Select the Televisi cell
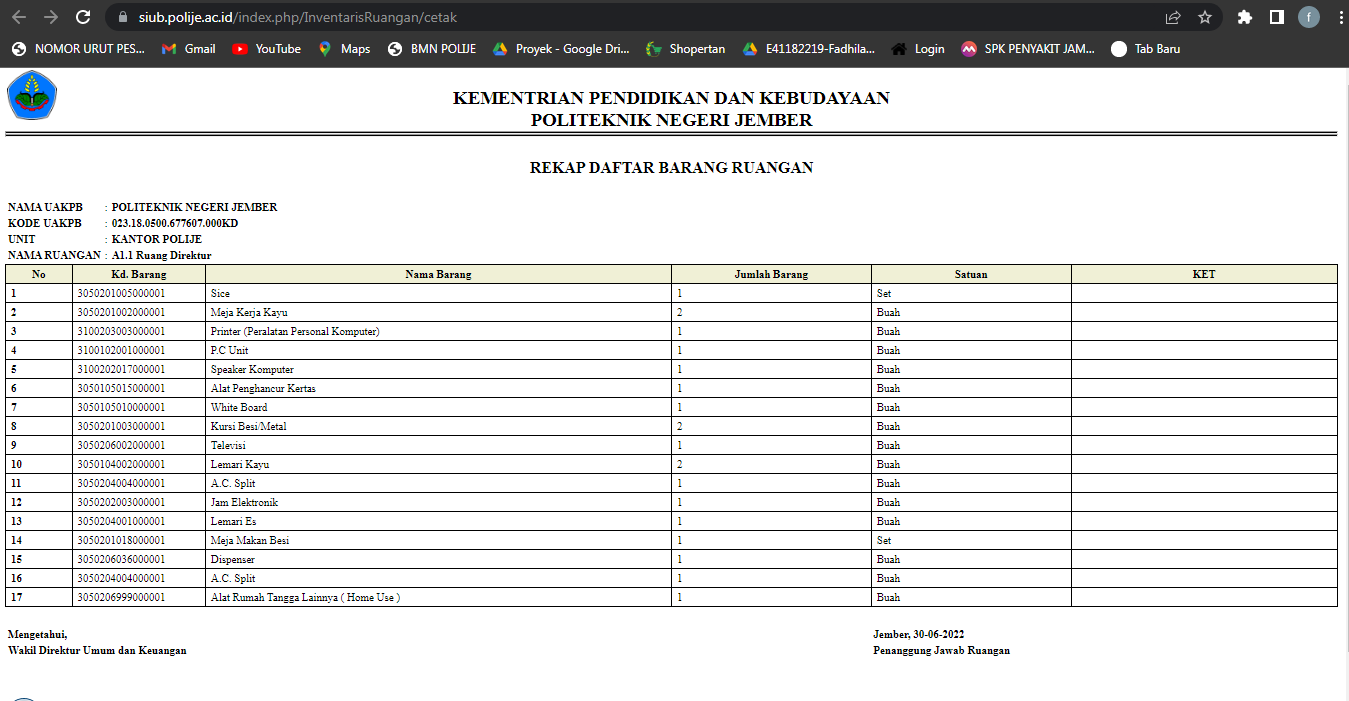Image resolution: width=1349 pixels, height=701 pixels. [x=438, y=445]
